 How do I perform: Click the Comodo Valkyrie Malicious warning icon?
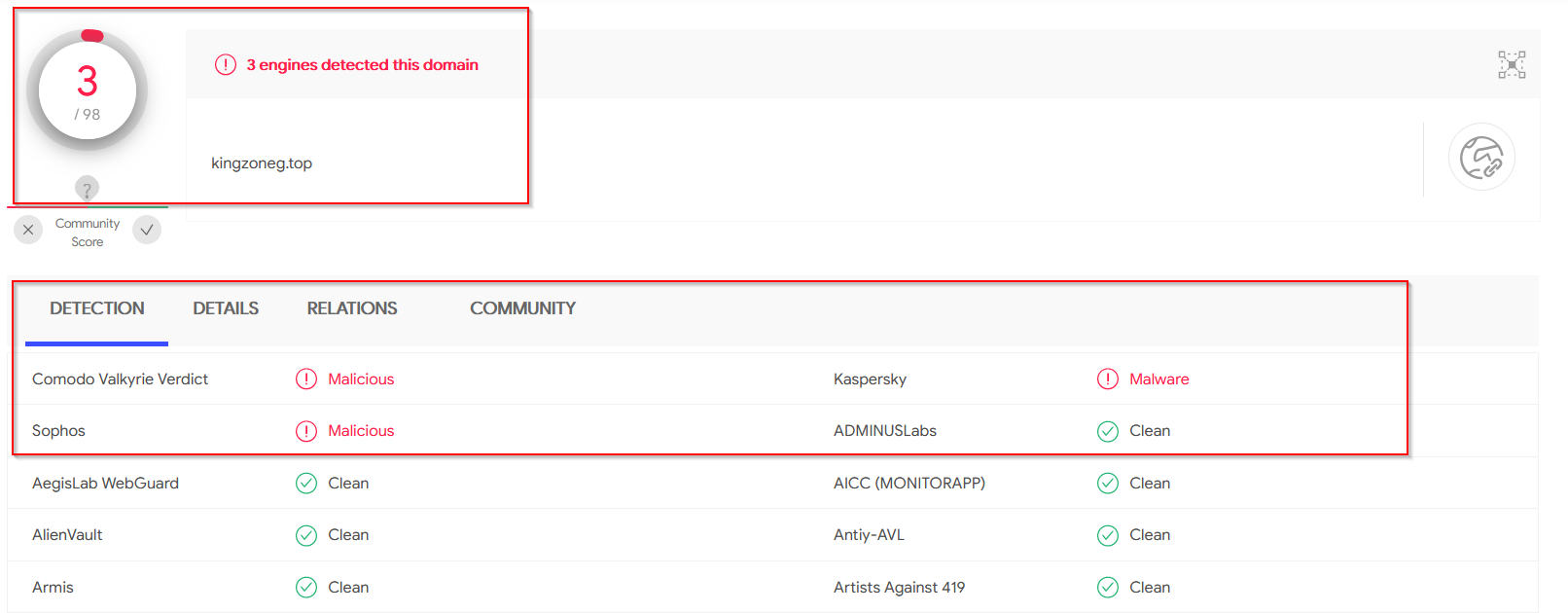(306, 379)
